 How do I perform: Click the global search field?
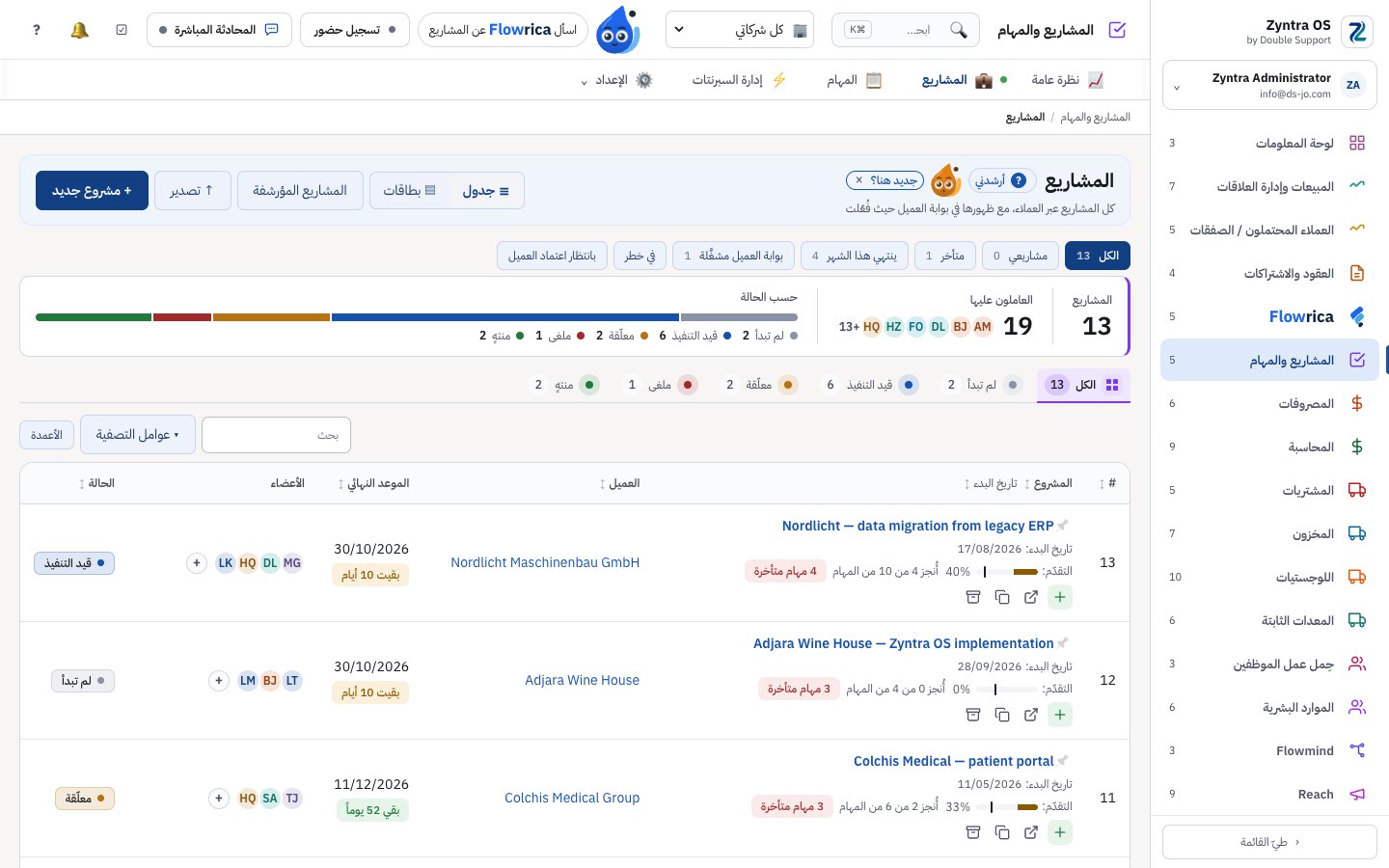(x=906, y=30)
